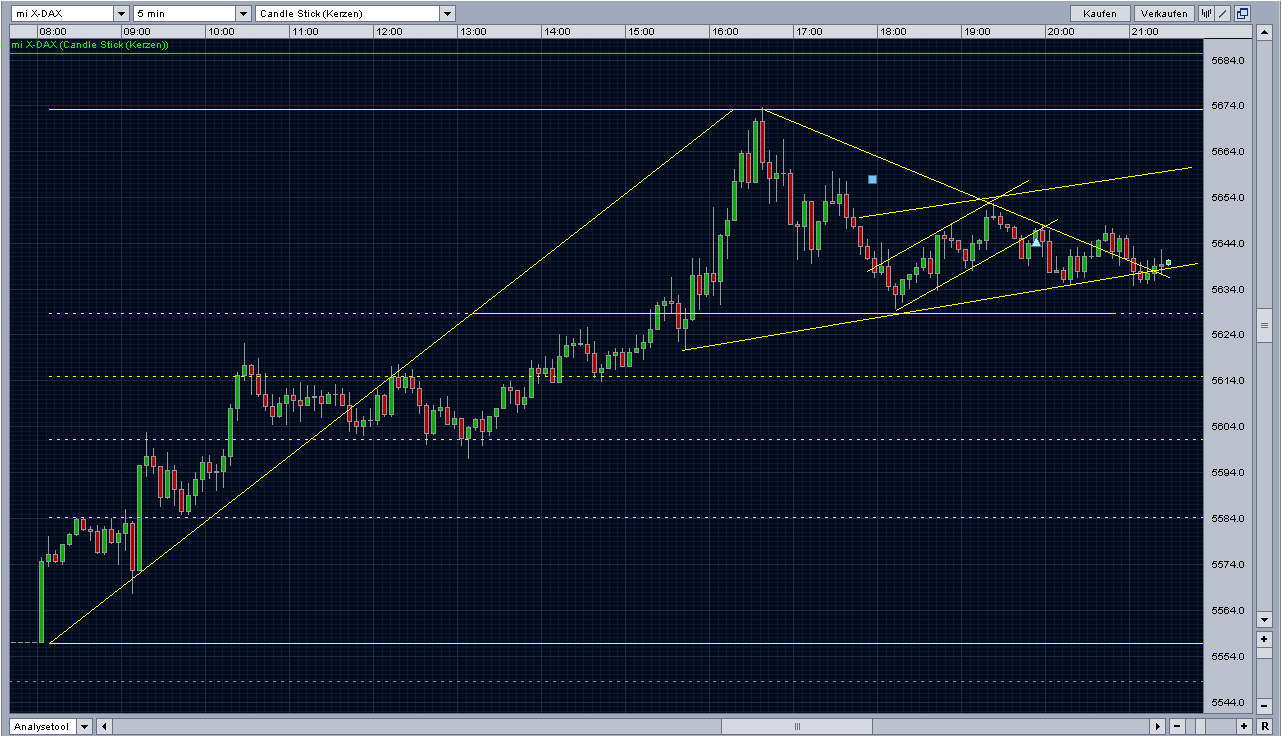1282x737 pixels.
Task: Click the 5554.0 price axis label
Action: 1226,656
